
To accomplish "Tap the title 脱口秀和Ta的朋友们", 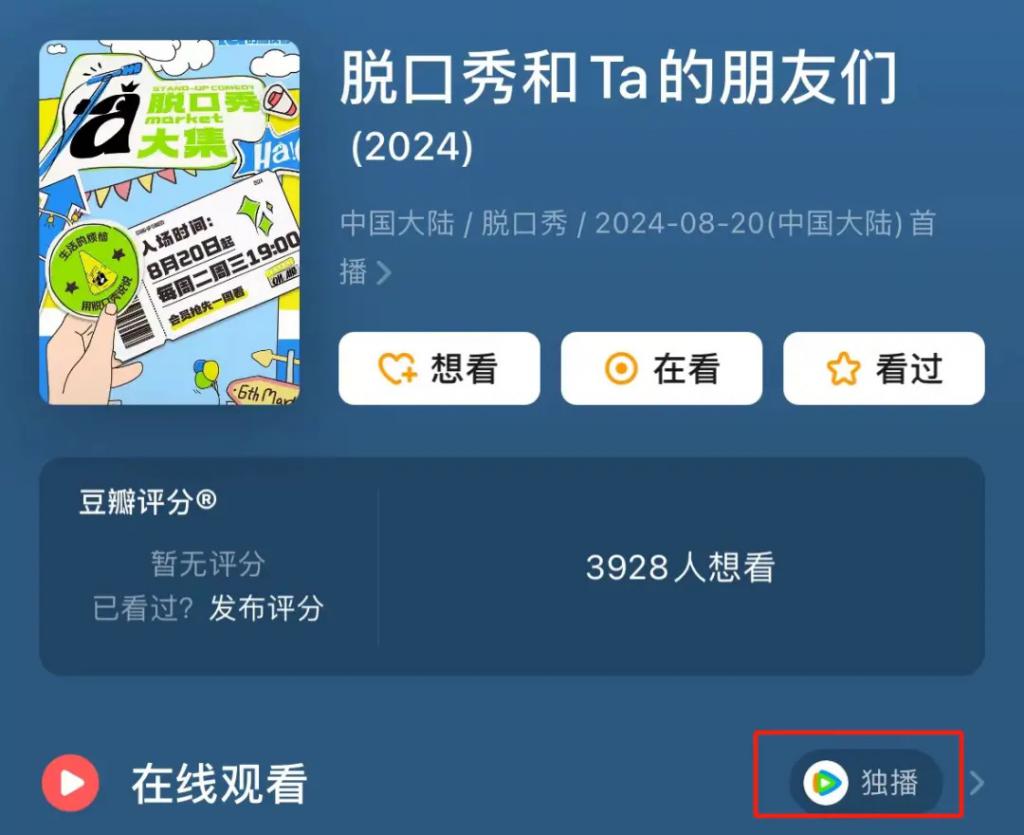I will click(618, 77).
